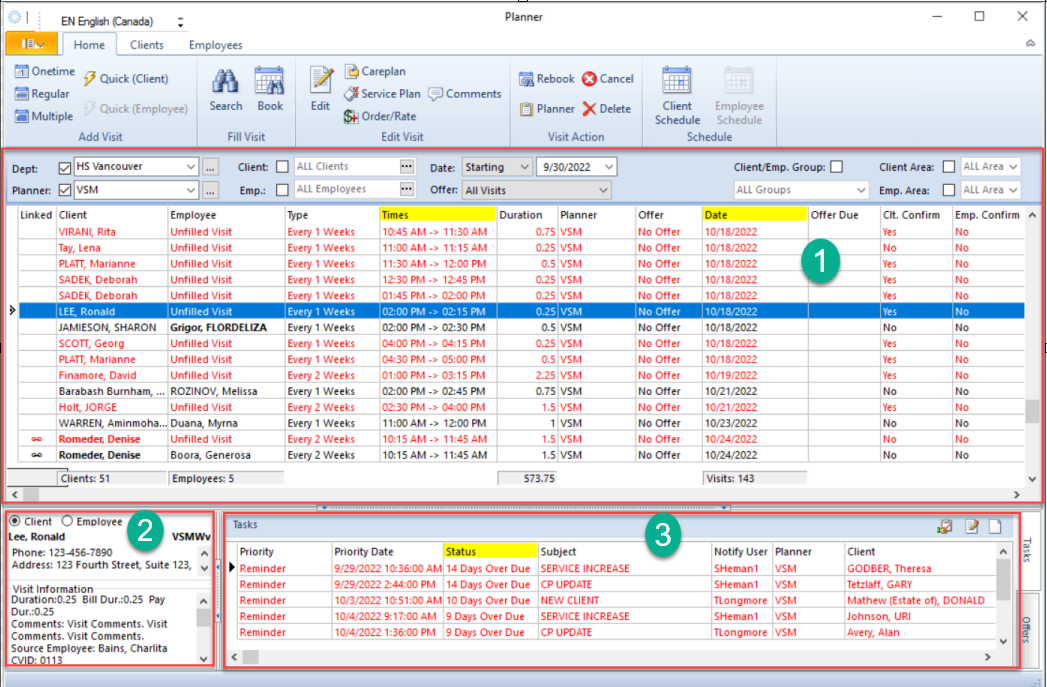Expand the Offer dropdown showing All Visits
Viewport: 1047px width, 687px height.
click(606, 189)
